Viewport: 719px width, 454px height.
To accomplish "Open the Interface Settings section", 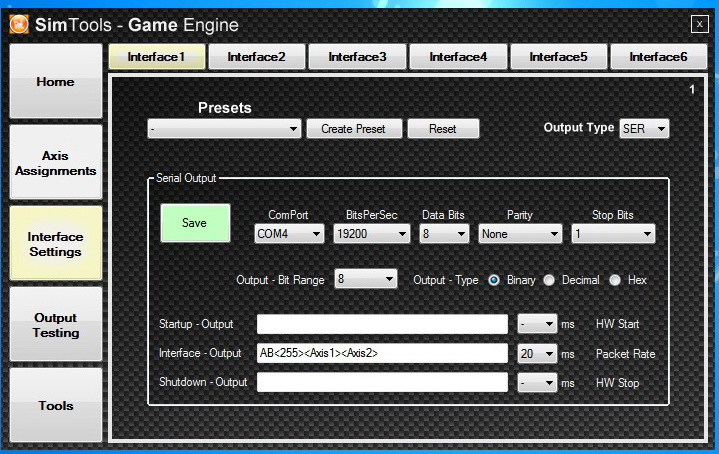I will (55, 244).
